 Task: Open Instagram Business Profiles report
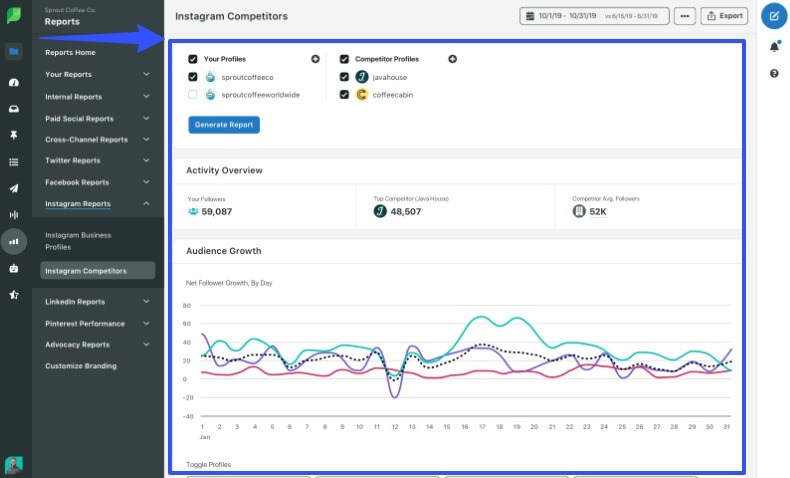pyautogui.click(x=78, y=241)
